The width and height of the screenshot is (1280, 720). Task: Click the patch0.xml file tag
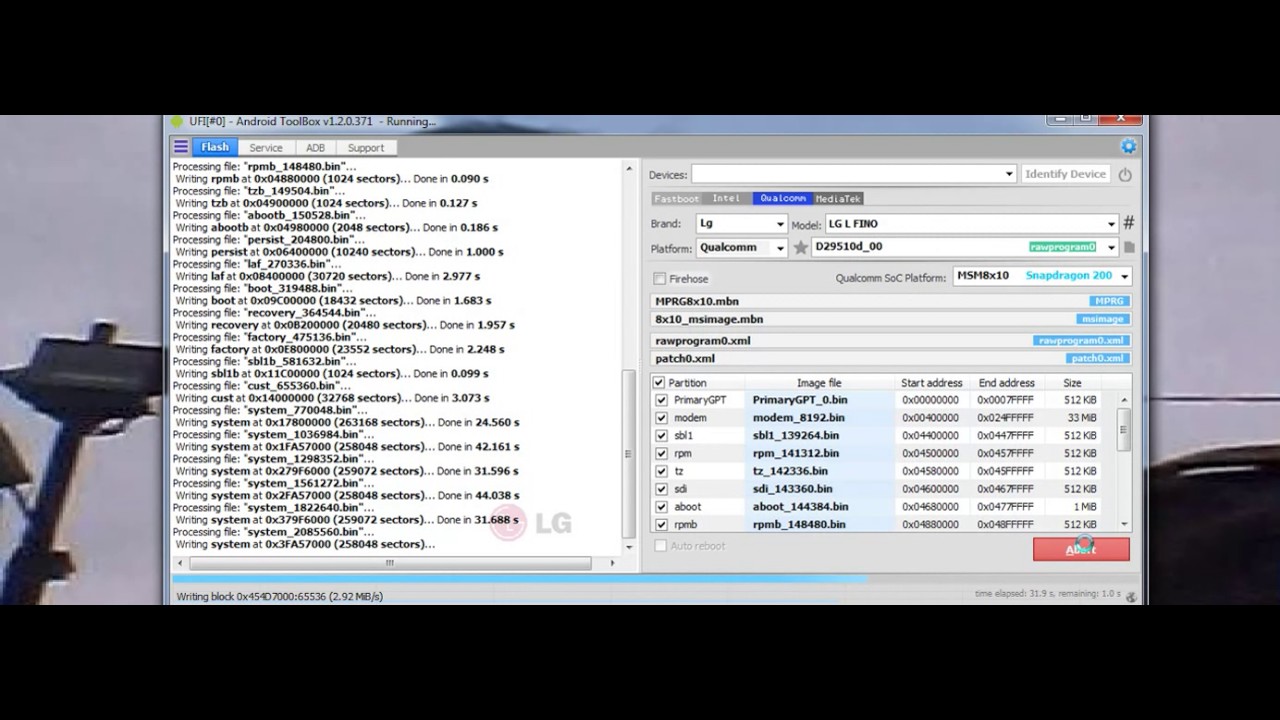pyautogui.click(x=1098, y=358)
